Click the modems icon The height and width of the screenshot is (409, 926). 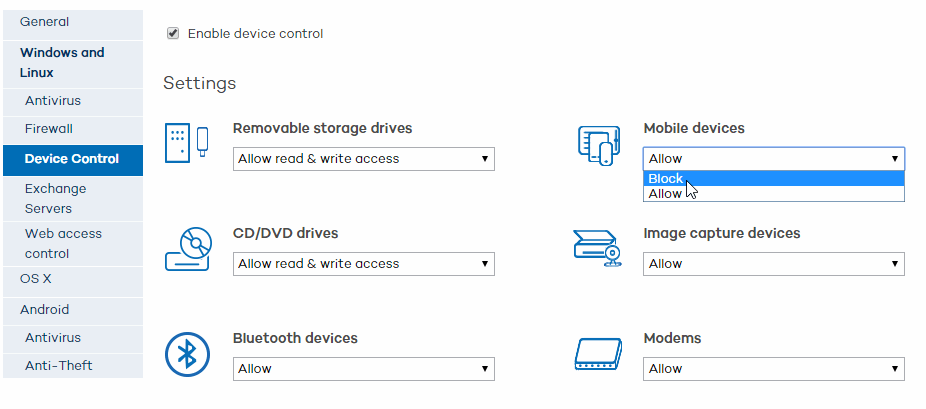pos(598,354)
